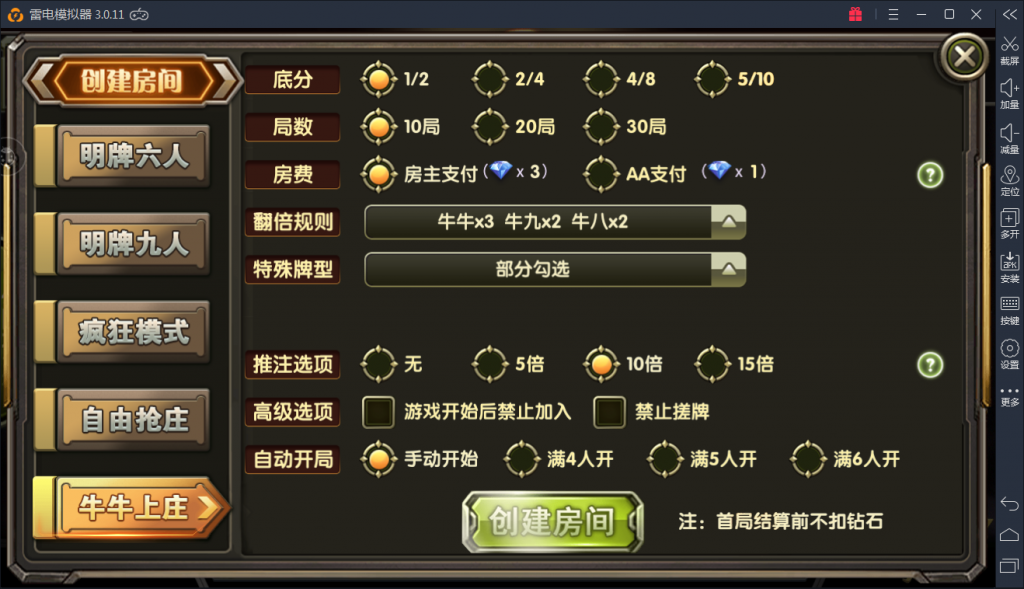Switch to the 疯狂模式 mode tab

pos(133,332)
